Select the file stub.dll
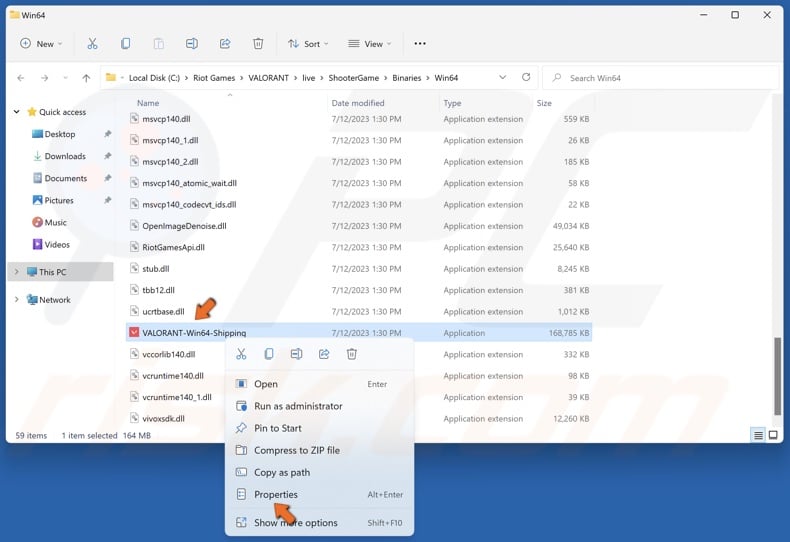Image resolution: width=790 pixels, height=542 pixels. (156, 269)
